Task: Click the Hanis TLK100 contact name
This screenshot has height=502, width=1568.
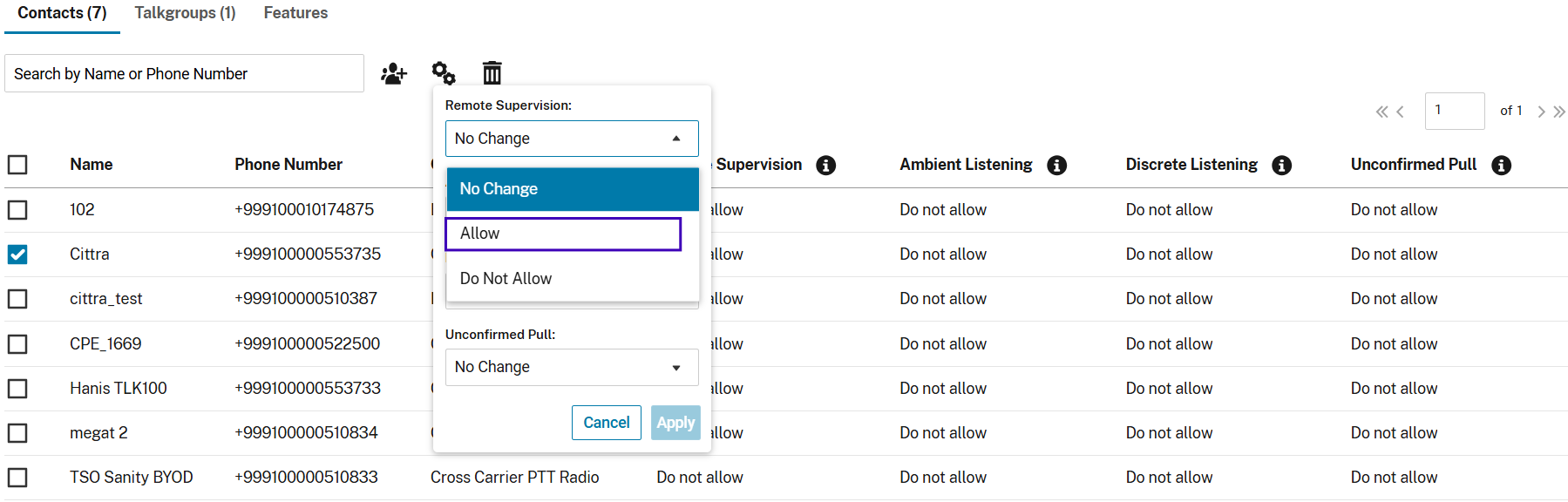Action: pos(119,389)
